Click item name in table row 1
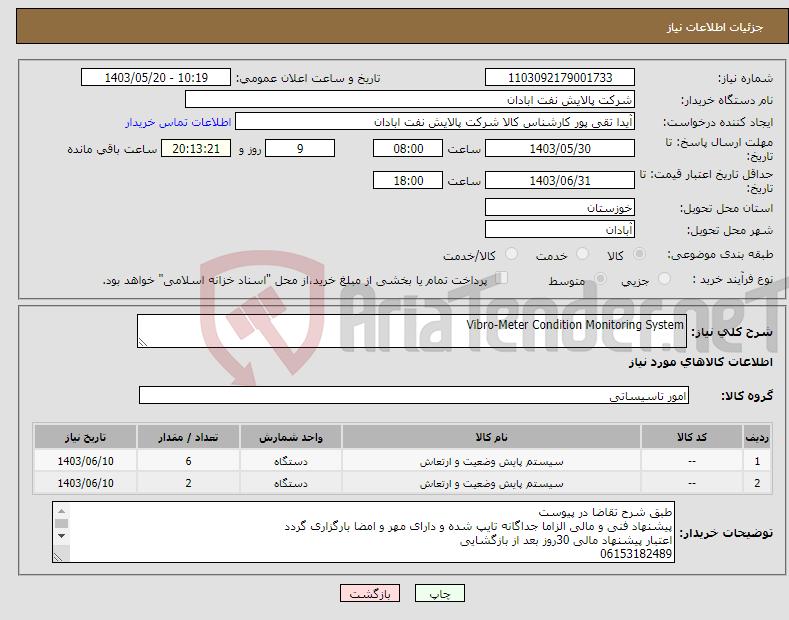 [x=492, y=461]
